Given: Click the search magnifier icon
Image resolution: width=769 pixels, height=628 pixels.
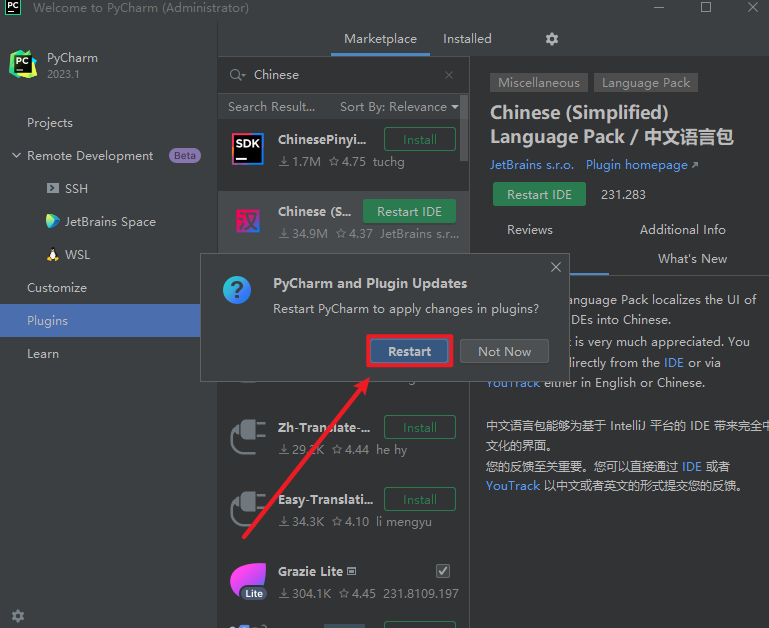Looking at the screenshot, I should point(237,75).
